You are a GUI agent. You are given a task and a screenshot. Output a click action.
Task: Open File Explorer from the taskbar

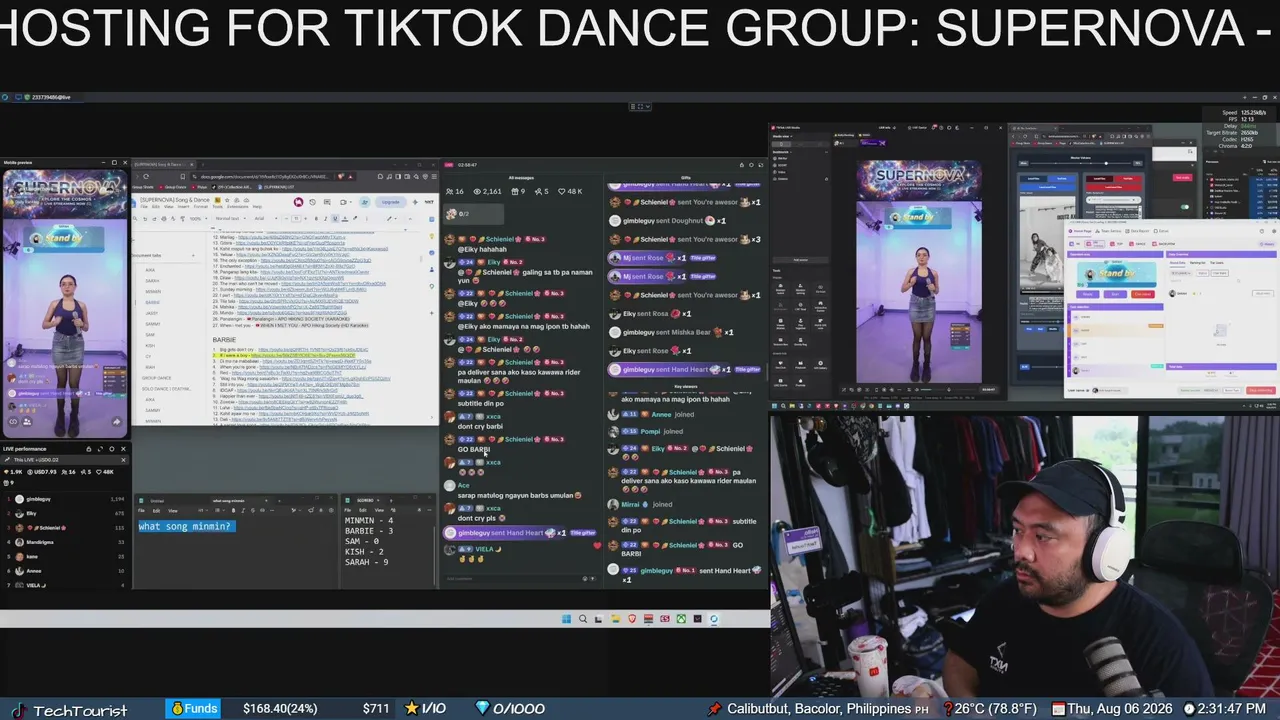coord(615,619)
